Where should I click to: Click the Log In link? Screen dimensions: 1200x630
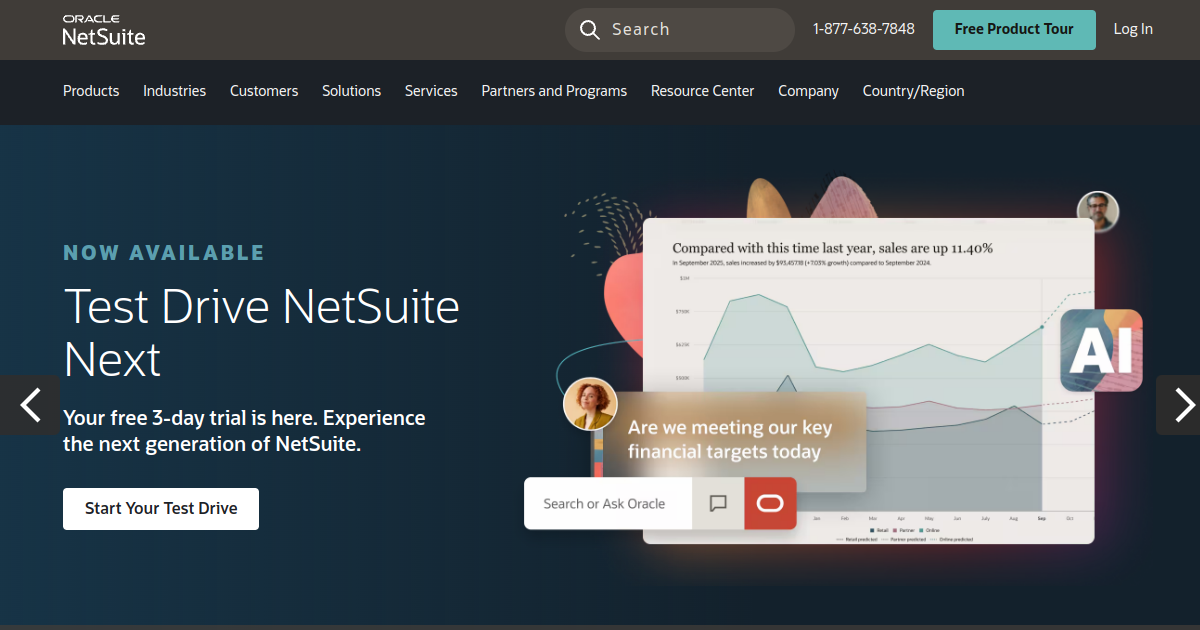click(x=1133, y=30)
